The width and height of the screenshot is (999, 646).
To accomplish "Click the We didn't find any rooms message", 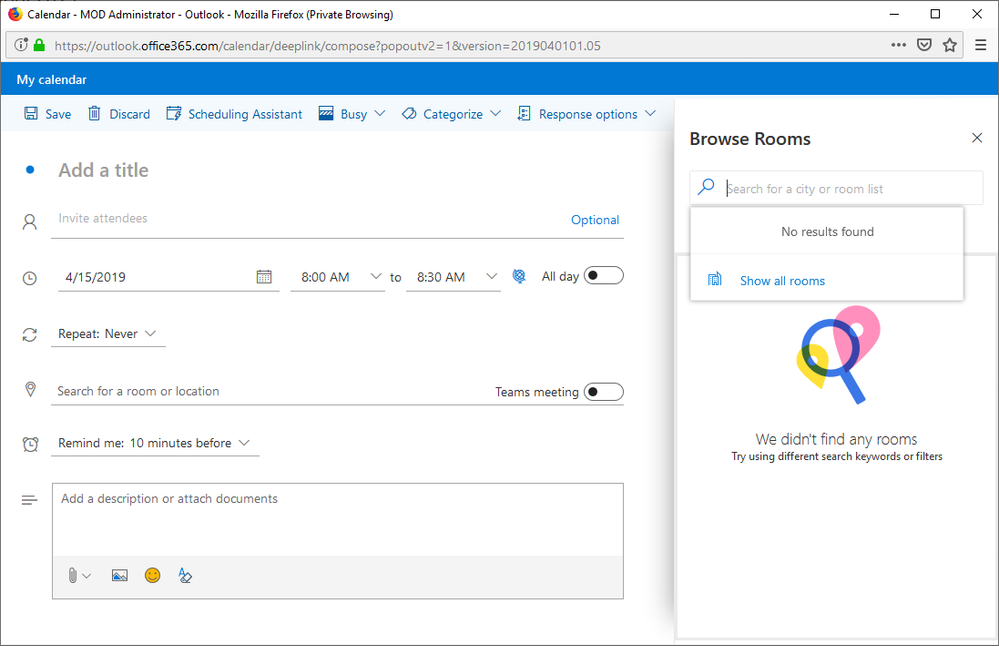I will [836, 440].
